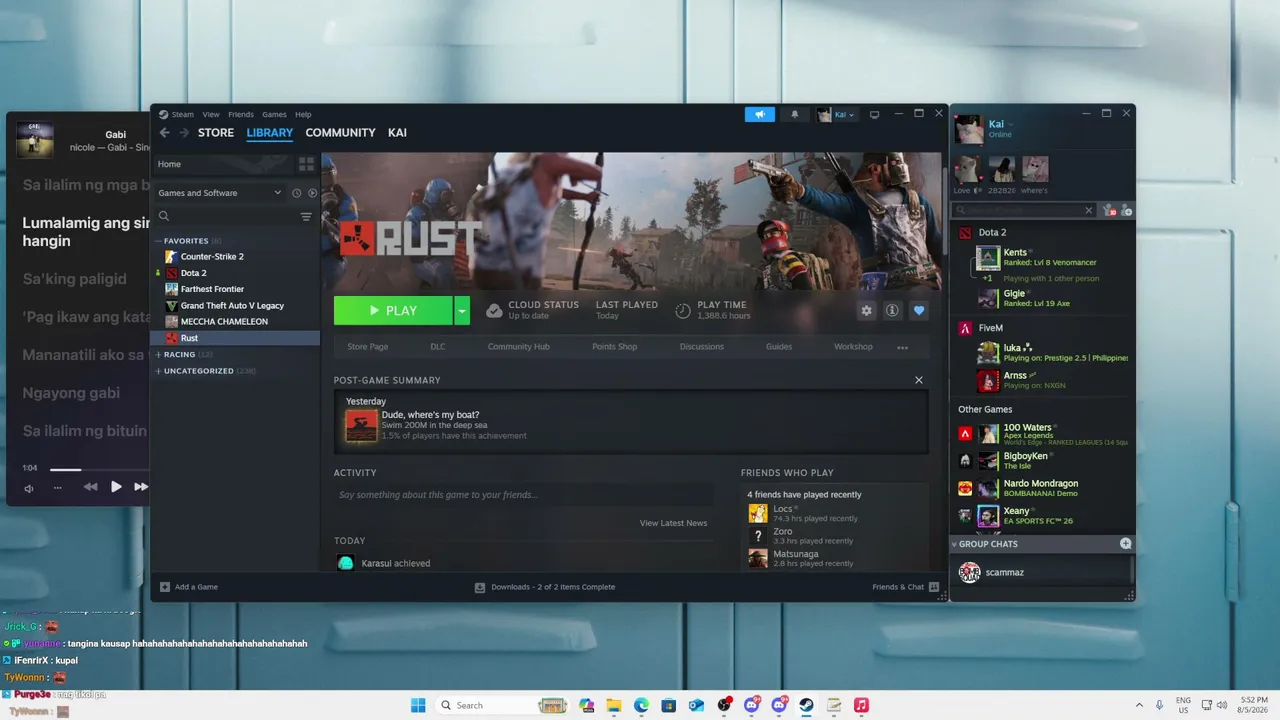This screenshot has height=720, width=1280.
Task: Click the add a friend icon
Action: pos(1126,210)
